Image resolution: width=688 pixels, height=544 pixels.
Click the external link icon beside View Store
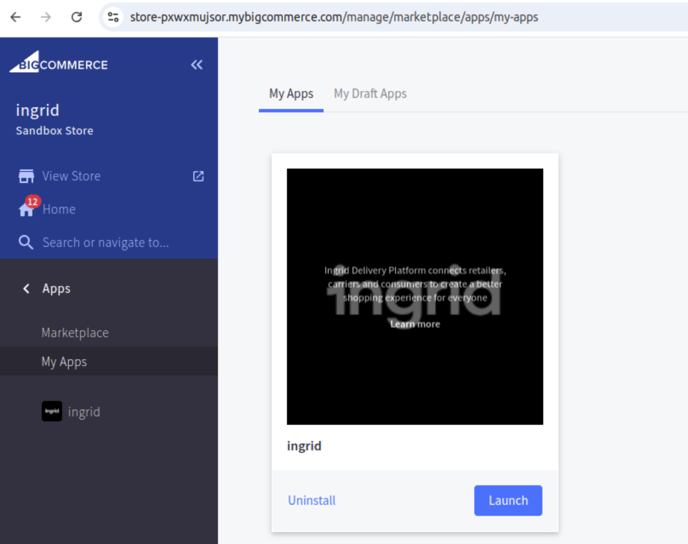[x=198, y=176]
